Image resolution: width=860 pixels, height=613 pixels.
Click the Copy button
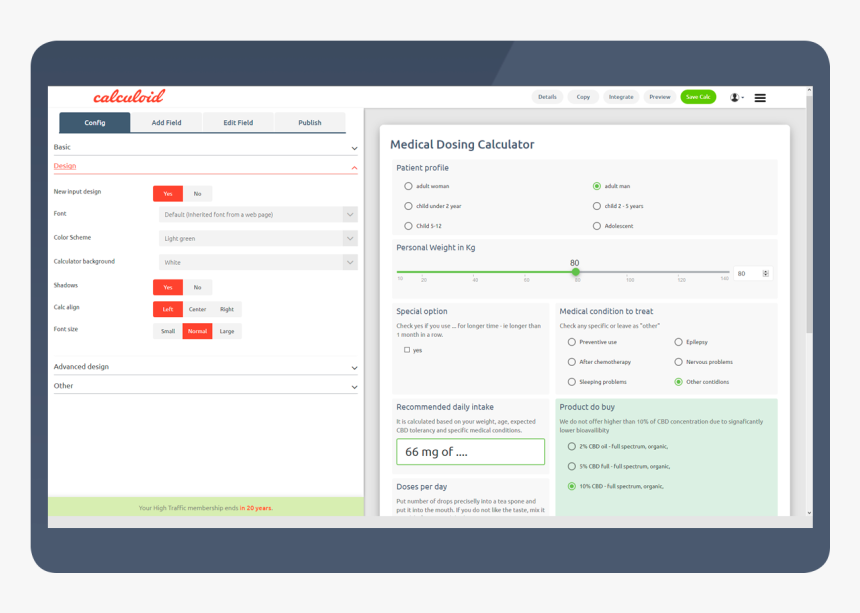[583, 97]
